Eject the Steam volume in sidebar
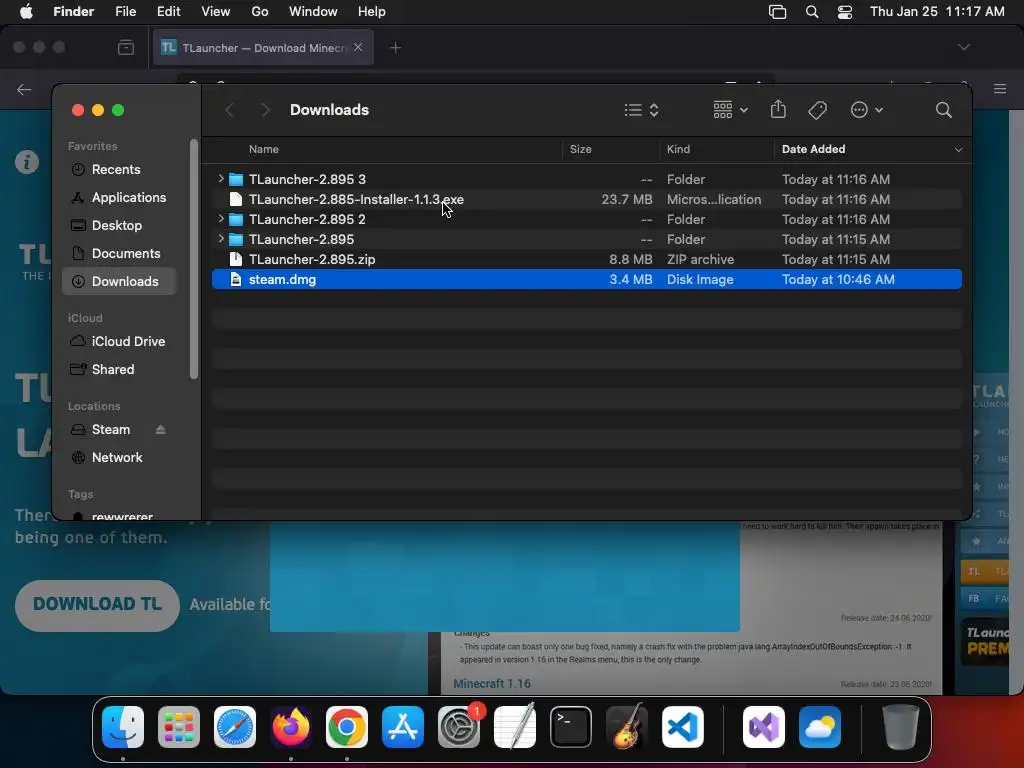 tap(161, 430)
